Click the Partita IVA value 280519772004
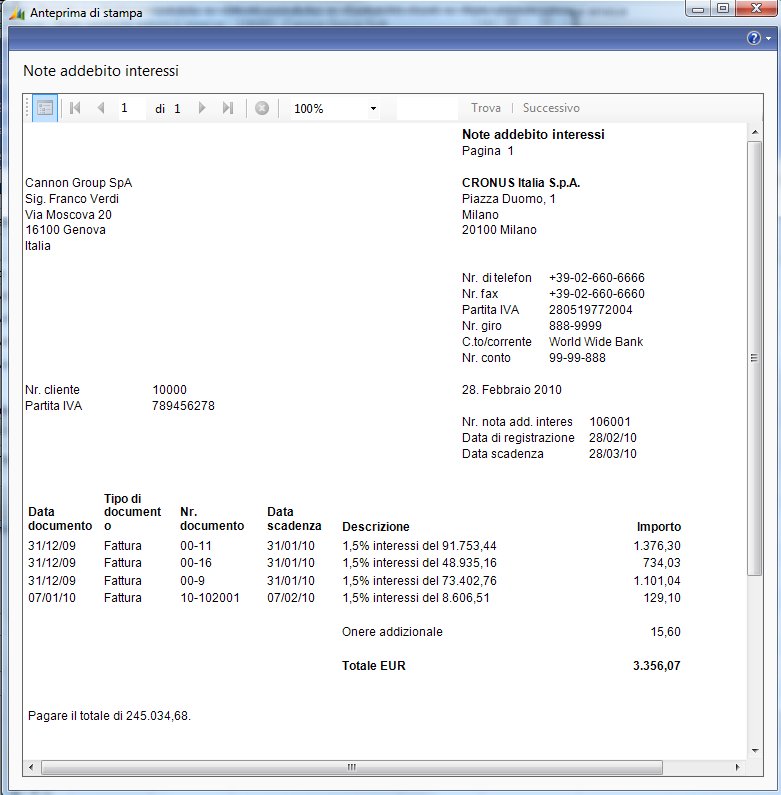The height and width of the screenshot is (795, 781). click(590, 310)
